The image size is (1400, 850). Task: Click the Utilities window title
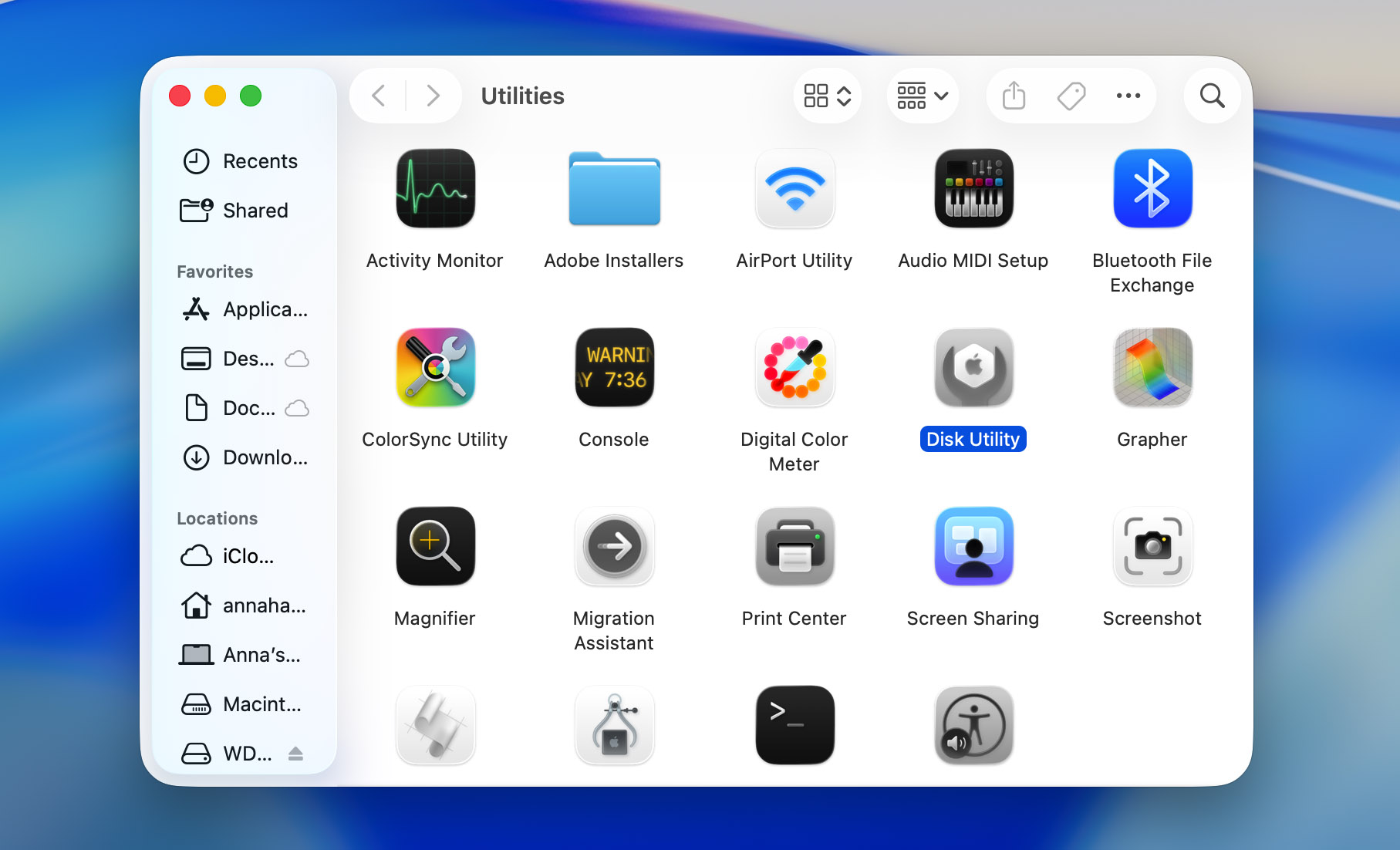(523, 96)
